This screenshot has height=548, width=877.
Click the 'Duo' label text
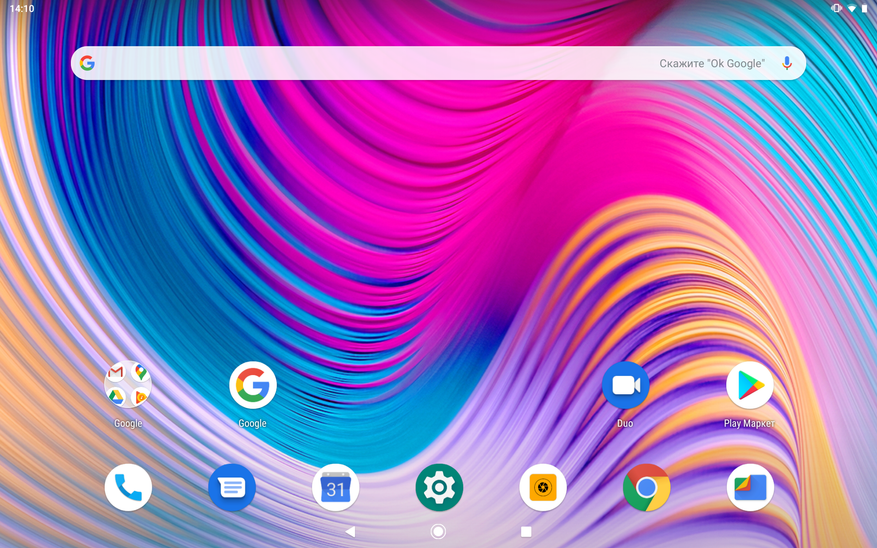tap(625, 423)
